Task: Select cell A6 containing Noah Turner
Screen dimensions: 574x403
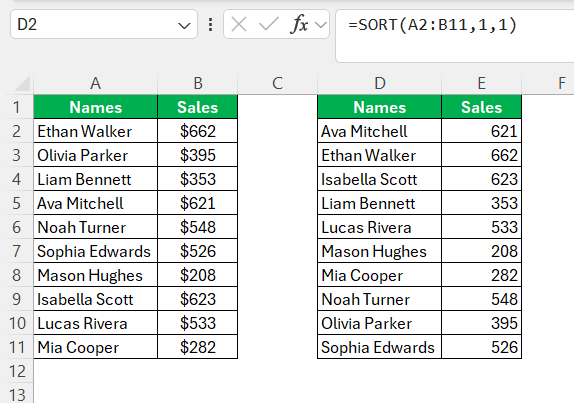Action: click(96, 227)
